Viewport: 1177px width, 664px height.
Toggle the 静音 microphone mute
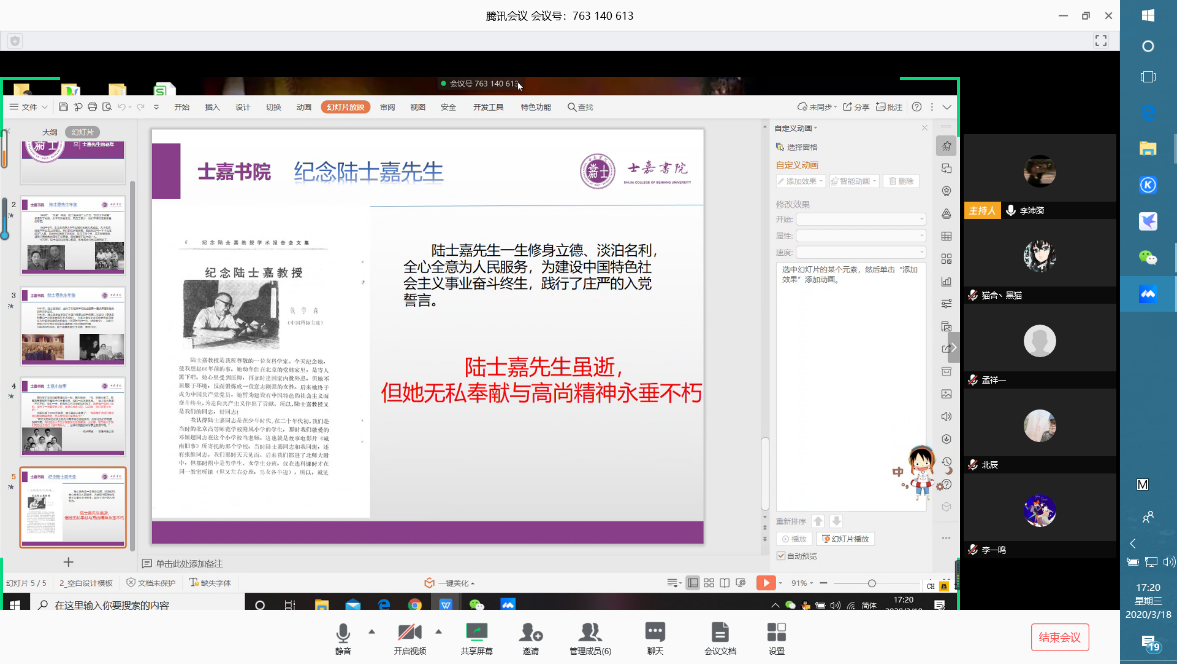[x=343, y=638]
